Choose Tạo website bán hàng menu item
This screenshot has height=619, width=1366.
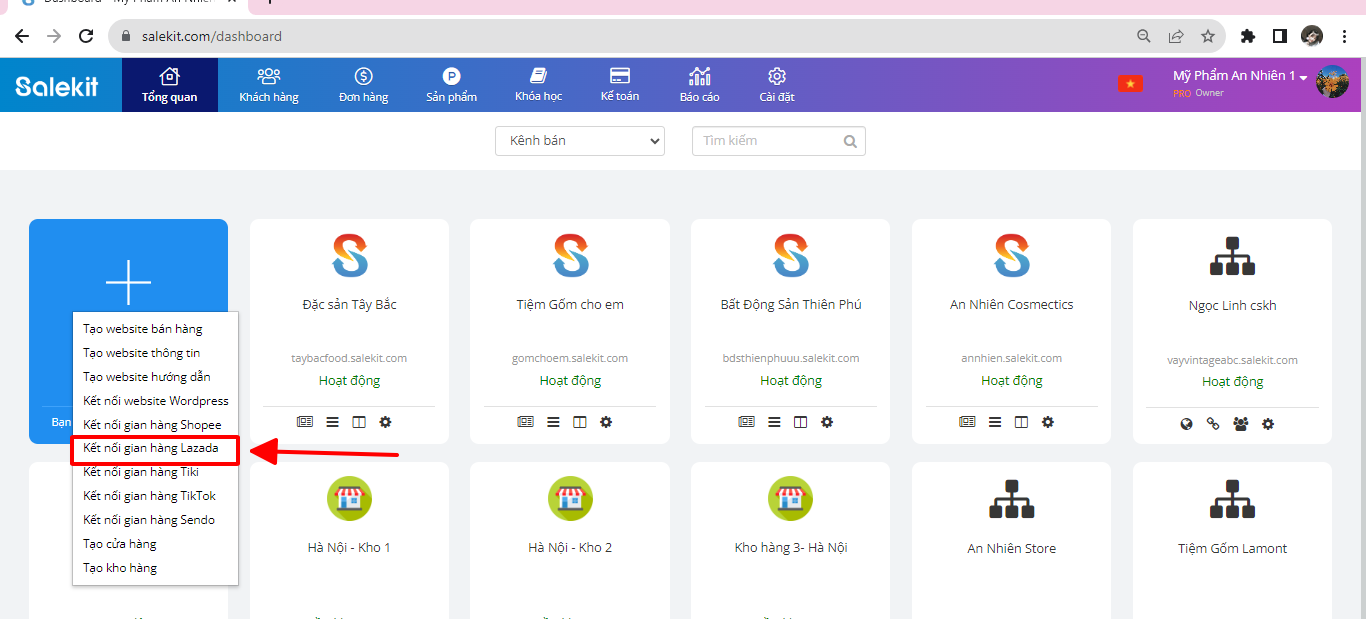143,329
